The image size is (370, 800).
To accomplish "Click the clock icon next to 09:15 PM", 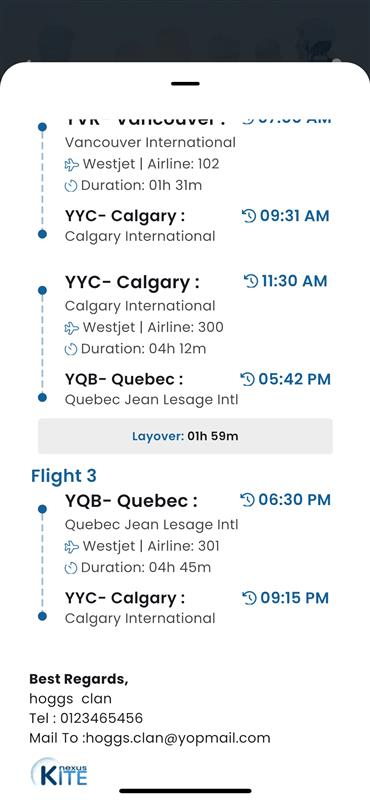I will click(x=249, y=598).
